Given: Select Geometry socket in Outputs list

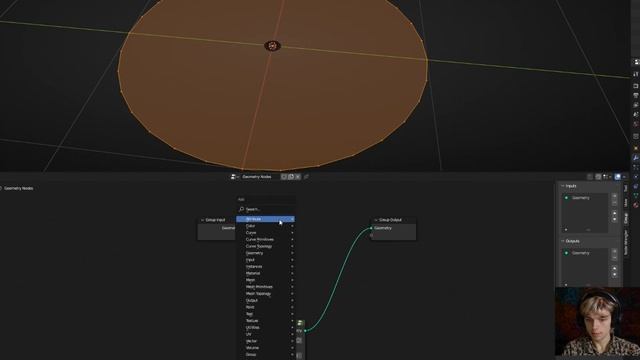Looking at the screenshot, I should [x=584, y=253].
